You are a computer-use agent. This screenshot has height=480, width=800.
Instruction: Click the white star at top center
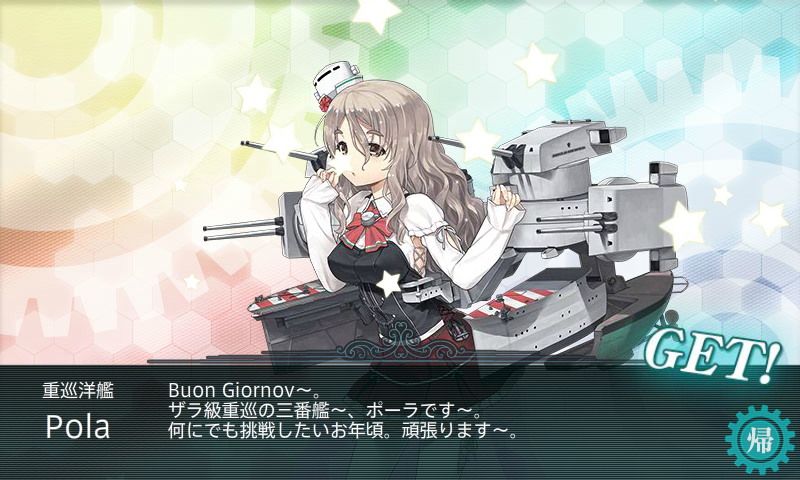tap(377, 14)
